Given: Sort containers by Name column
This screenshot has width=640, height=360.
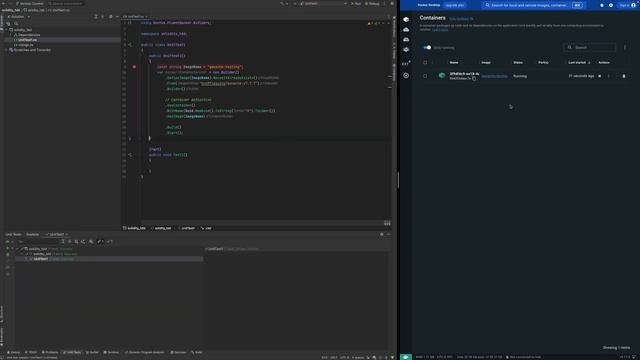Looking at the screenshot, I should click(454, 62).
